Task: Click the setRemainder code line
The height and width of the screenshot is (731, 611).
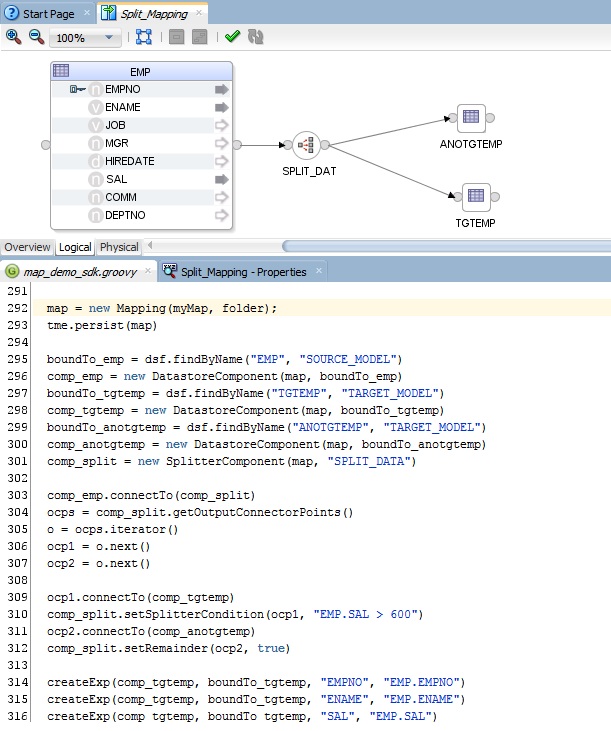Action: coord(168,648)
